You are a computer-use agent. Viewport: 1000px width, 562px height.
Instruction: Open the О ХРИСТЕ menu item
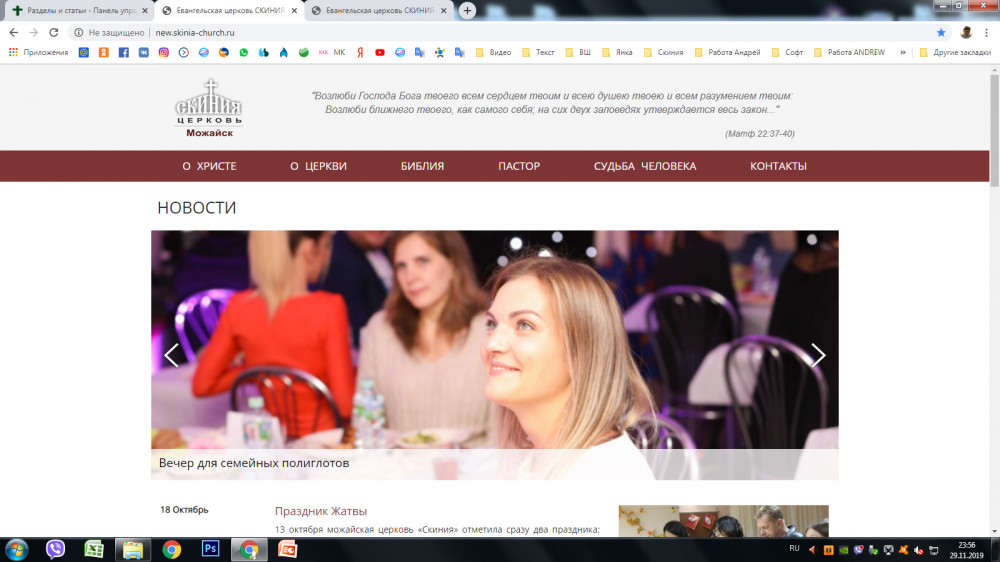pos(209,166)
